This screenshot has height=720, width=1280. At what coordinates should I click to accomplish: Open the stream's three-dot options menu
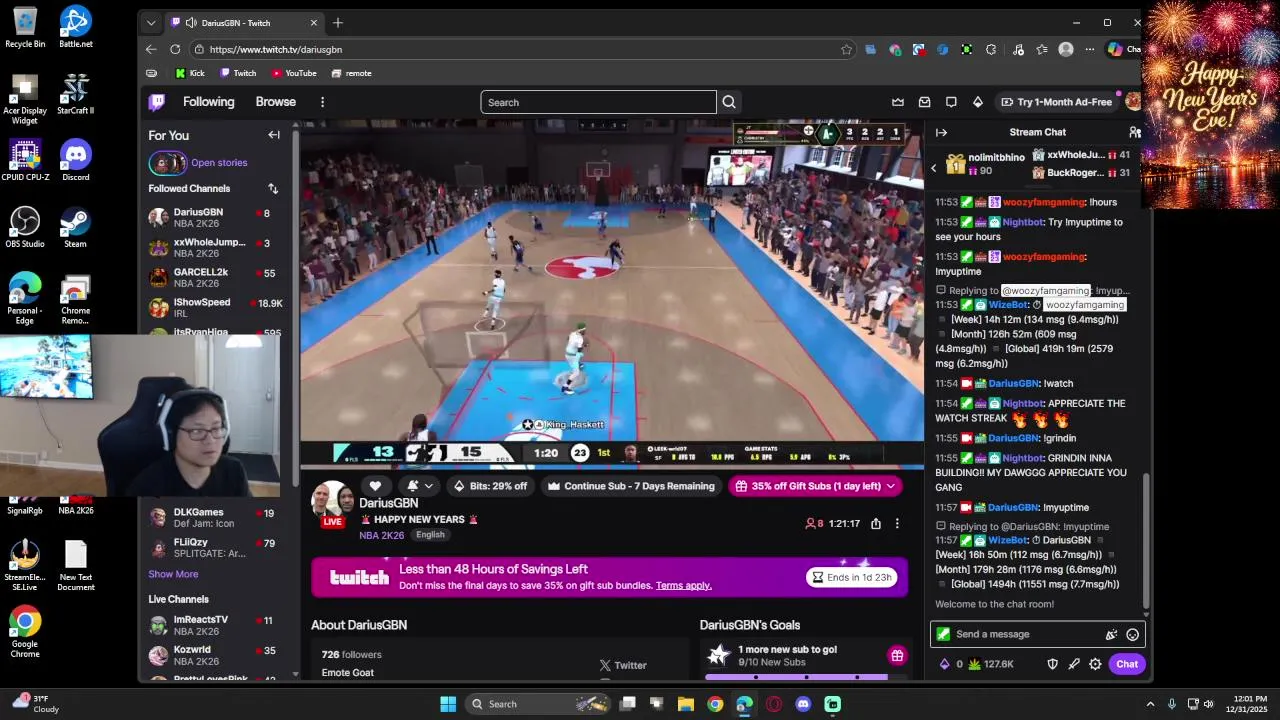coord(897,523)
